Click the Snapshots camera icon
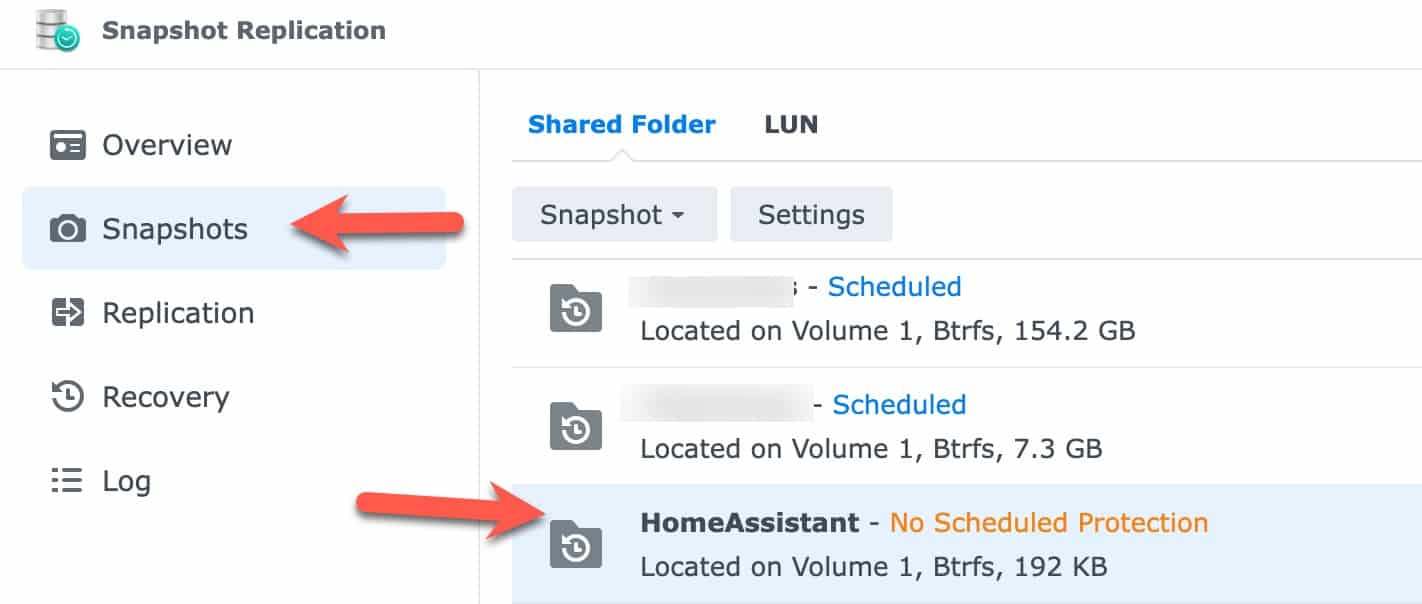Image resolution: width=1422 pixels, height=604 pixels. click(x=68, y=230)
